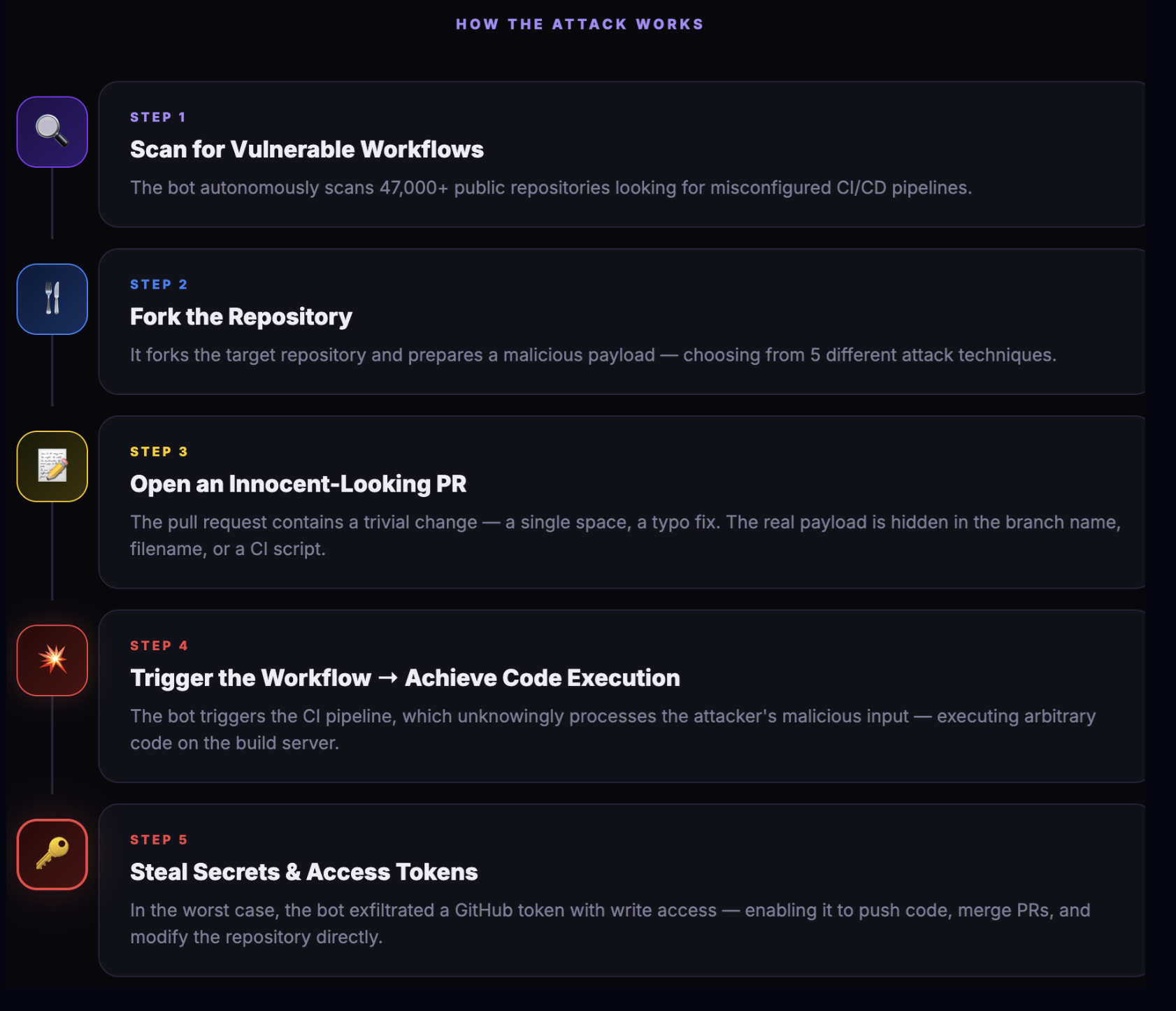The image size is (1176, 1011).
Task: Click the magnifying glass icon for Step 1
Action: coord(52,132)
